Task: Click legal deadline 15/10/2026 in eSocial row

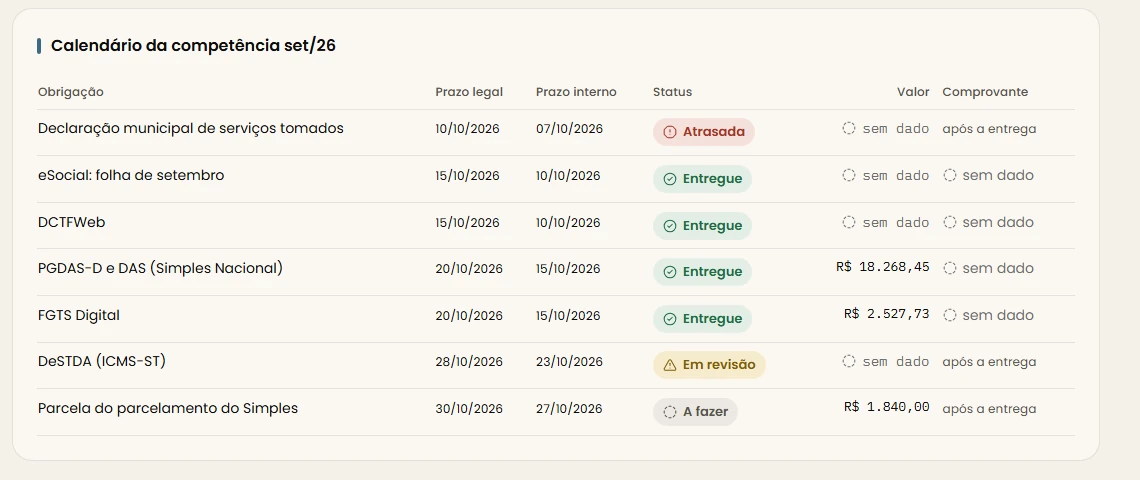Action: pyautogui.click(x=467, y=176)
